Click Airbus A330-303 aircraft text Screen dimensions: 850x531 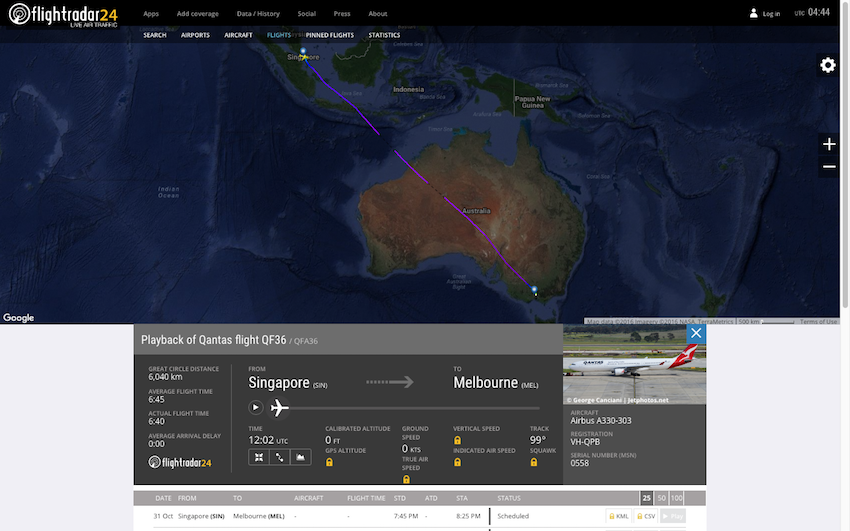(601, 420)
